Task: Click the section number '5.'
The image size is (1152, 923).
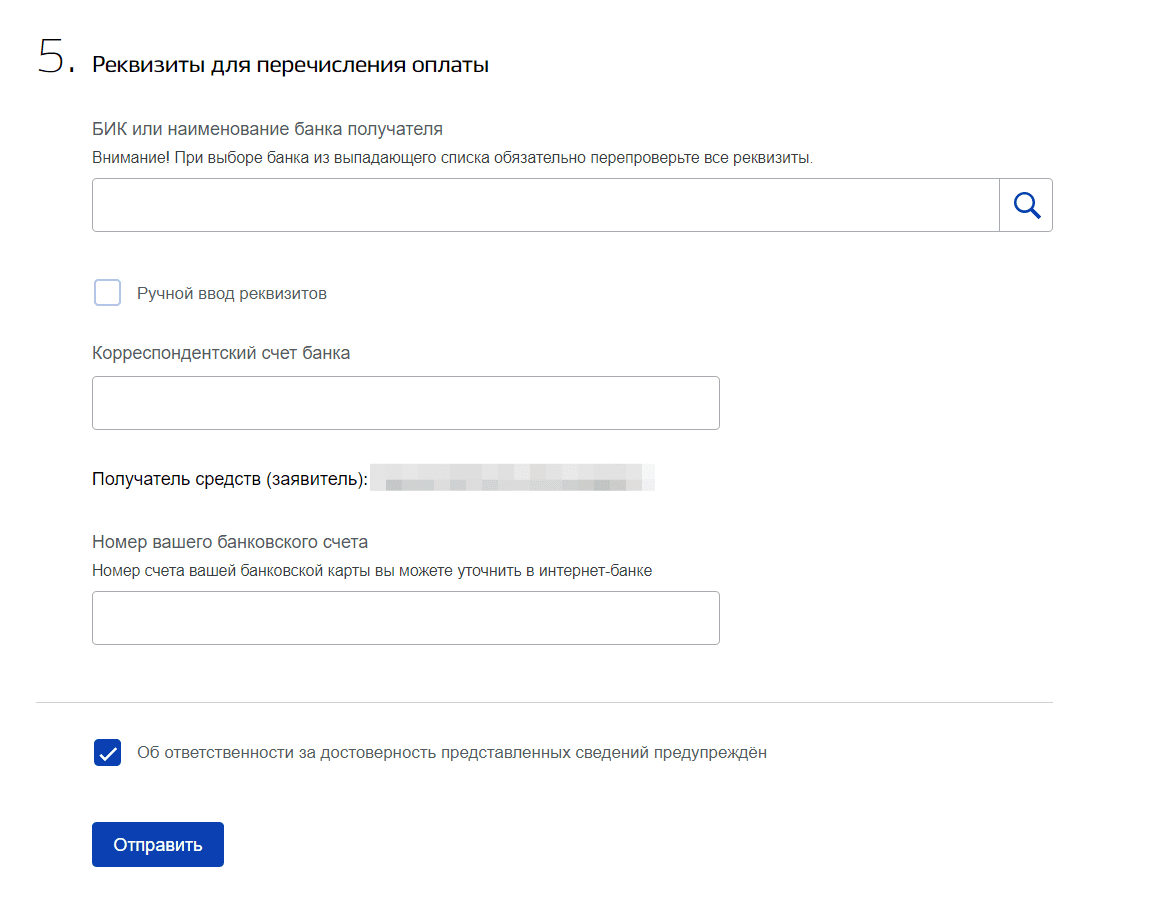Action: coord(56,60)
